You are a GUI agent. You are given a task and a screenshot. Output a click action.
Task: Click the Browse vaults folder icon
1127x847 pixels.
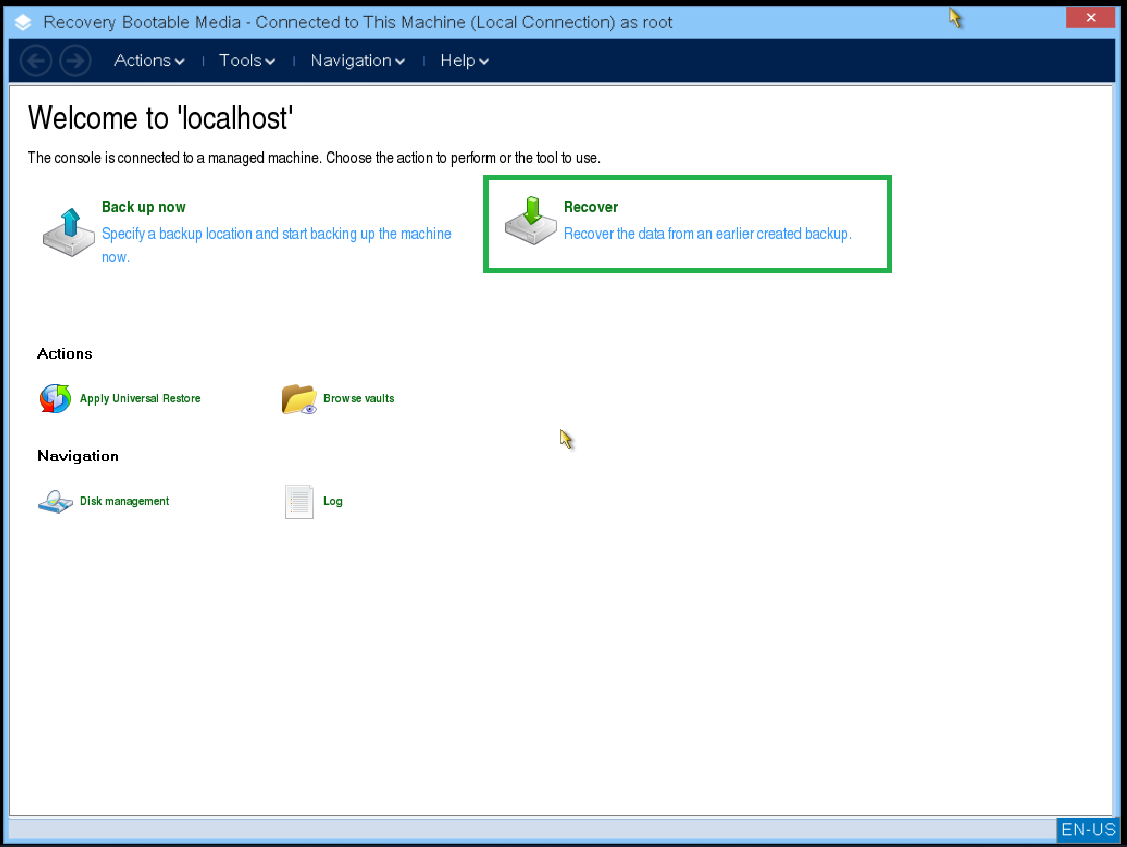pyautogui.click(x=298, y=398)
